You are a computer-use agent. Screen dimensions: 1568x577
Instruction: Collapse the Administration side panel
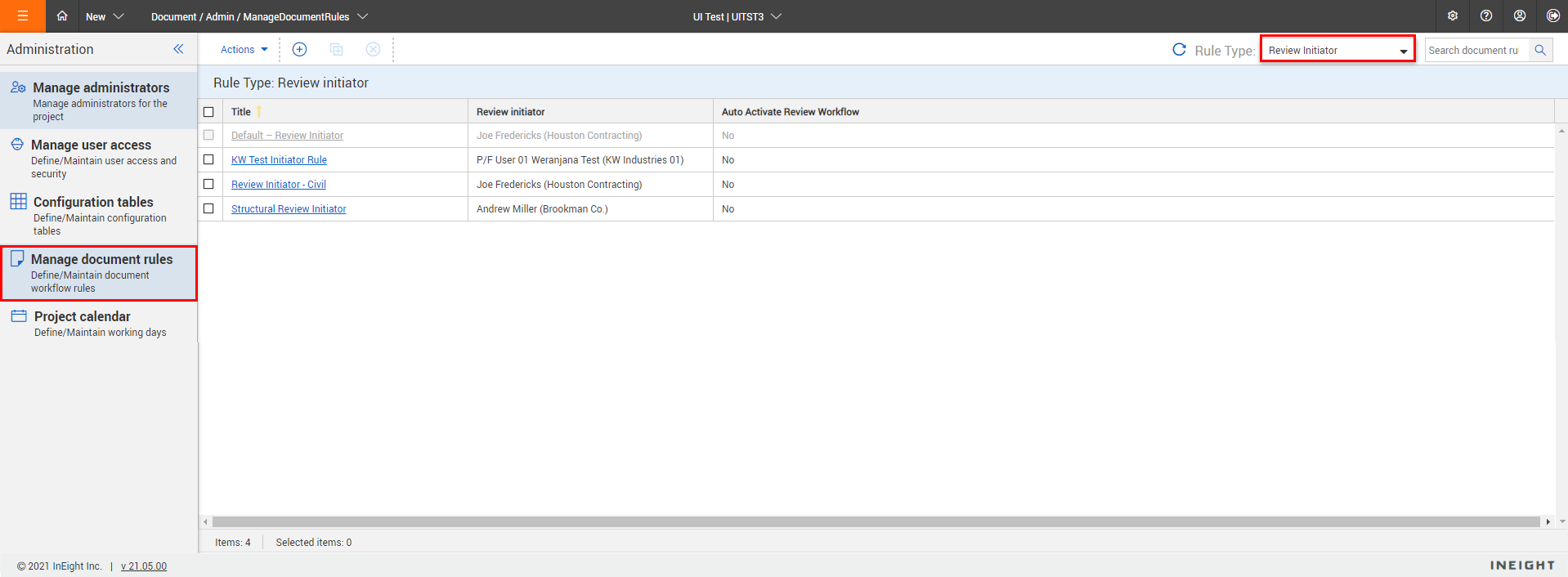[x=178, y=49]
